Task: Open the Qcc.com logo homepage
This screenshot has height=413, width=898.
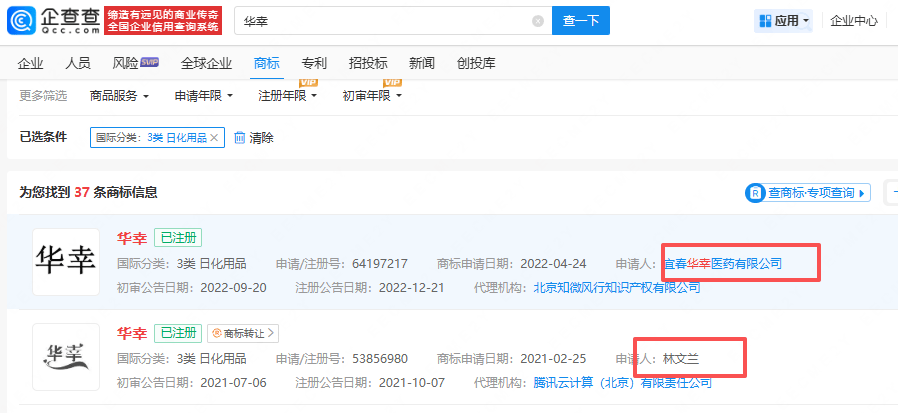Action: pos(54,21)
